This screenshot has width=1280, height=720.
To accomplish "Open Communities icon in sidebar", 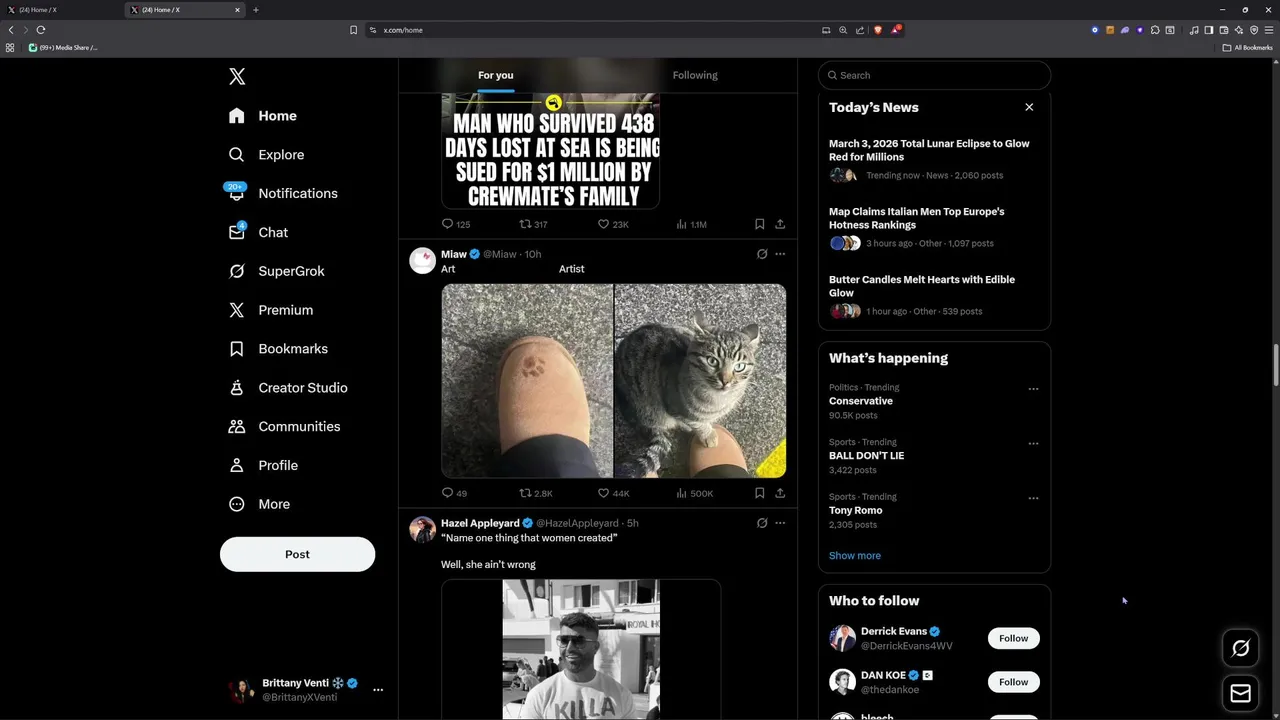I will 237,426.
